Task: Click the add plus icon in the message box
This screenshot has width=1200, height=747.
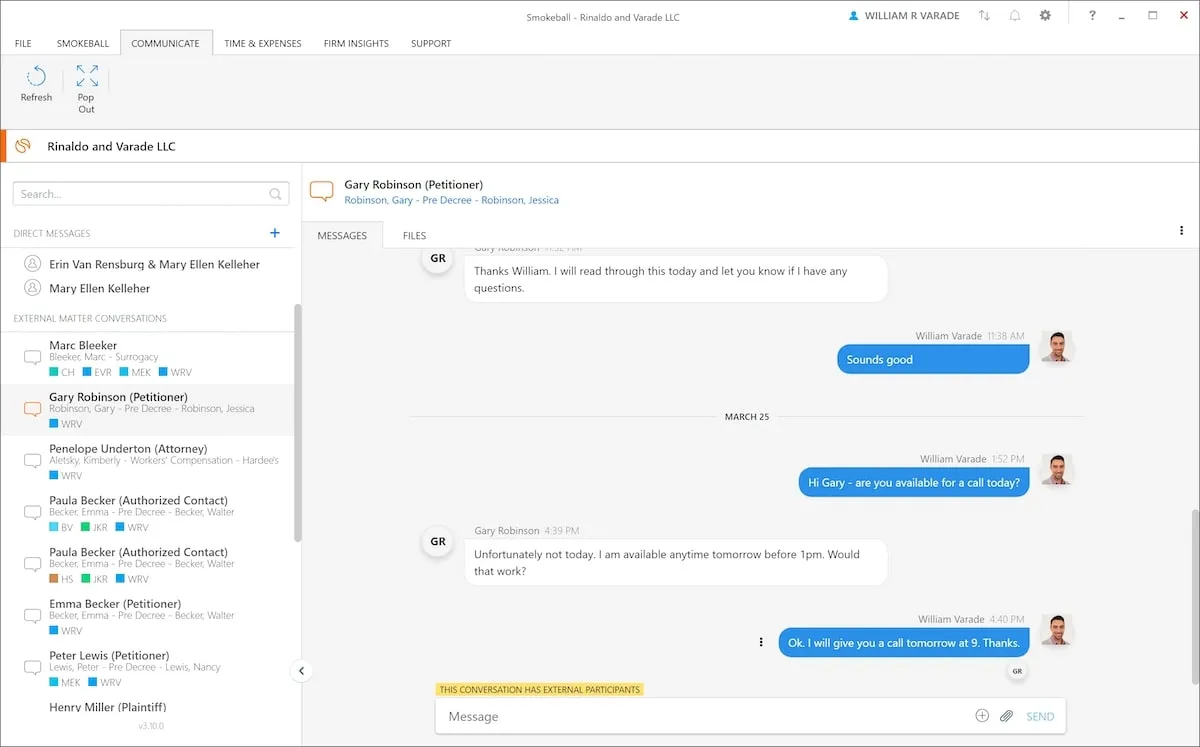Action: point(982,716)
